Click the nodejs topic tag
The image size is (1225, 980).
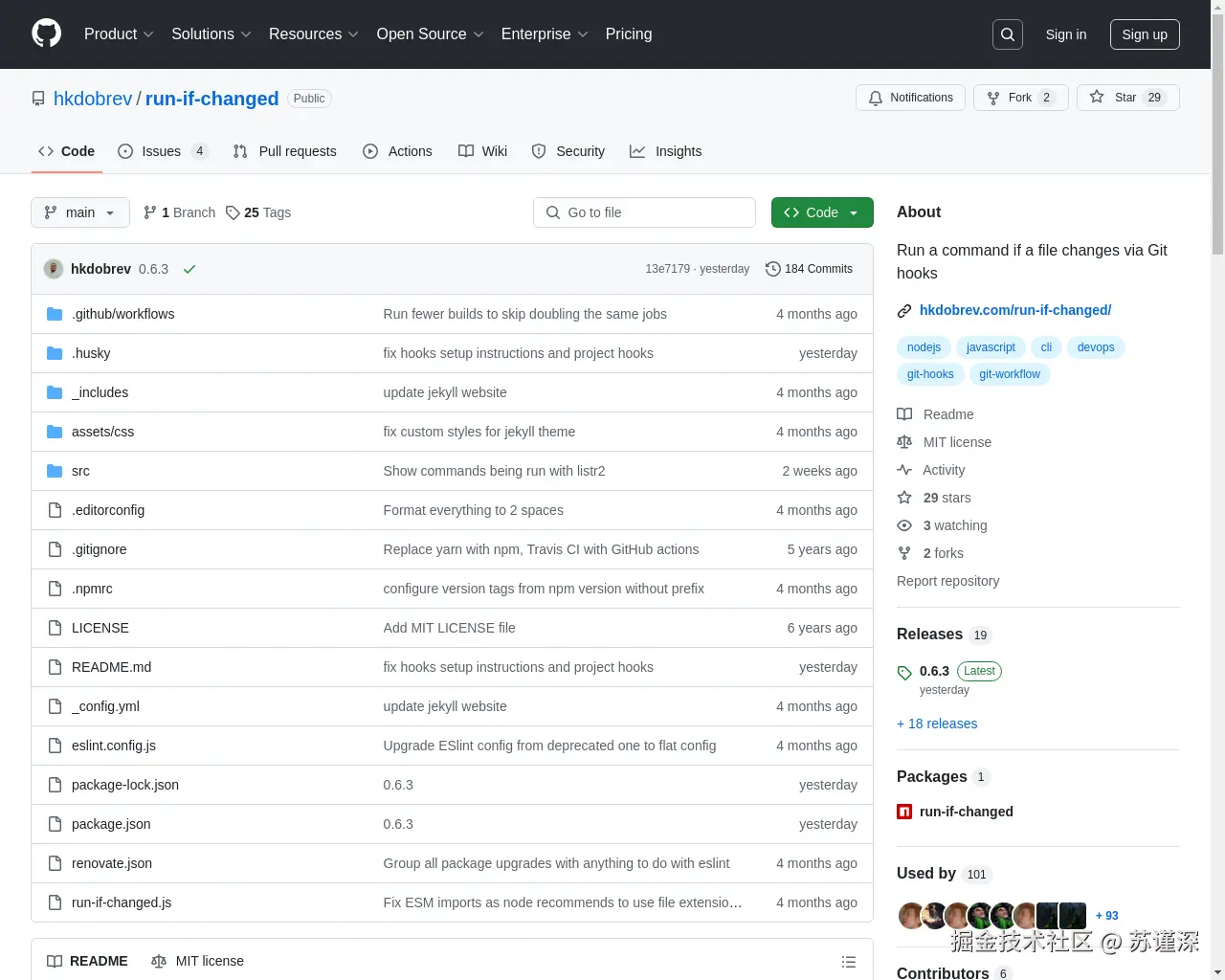pos(924,347)
